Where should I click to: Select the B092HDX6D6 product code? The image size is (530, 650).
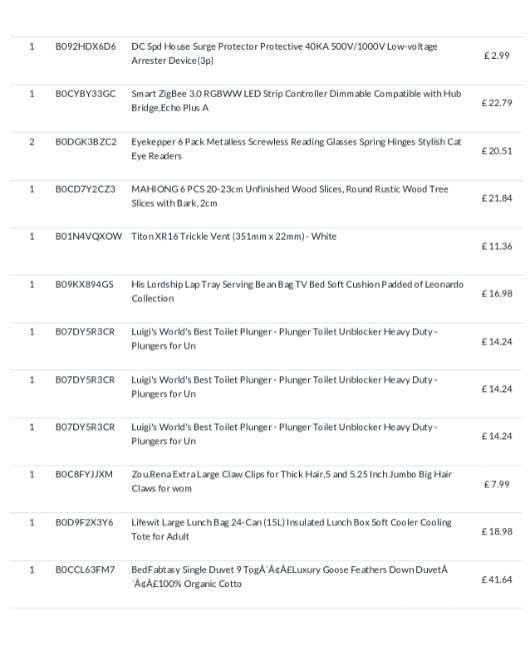tap(86, 46)
